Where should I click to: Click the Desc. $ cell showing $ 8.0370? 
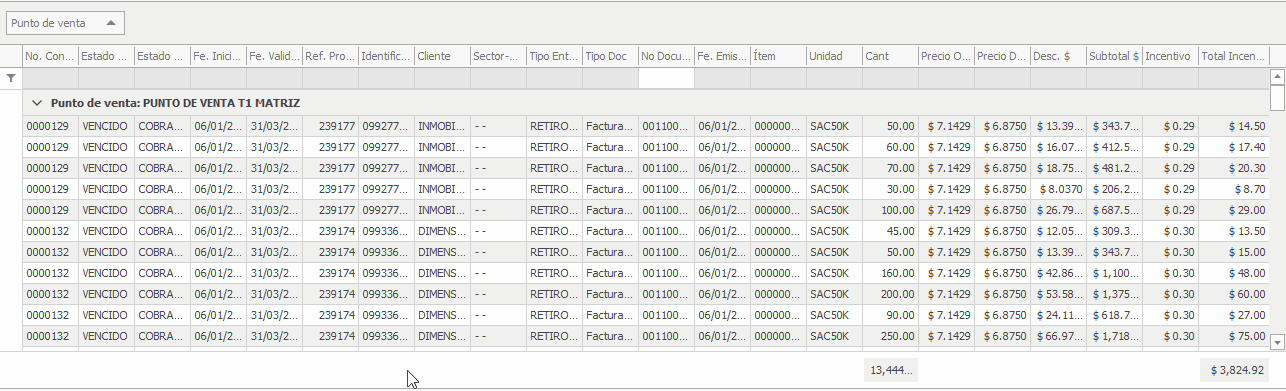[x=1058, y=189]
